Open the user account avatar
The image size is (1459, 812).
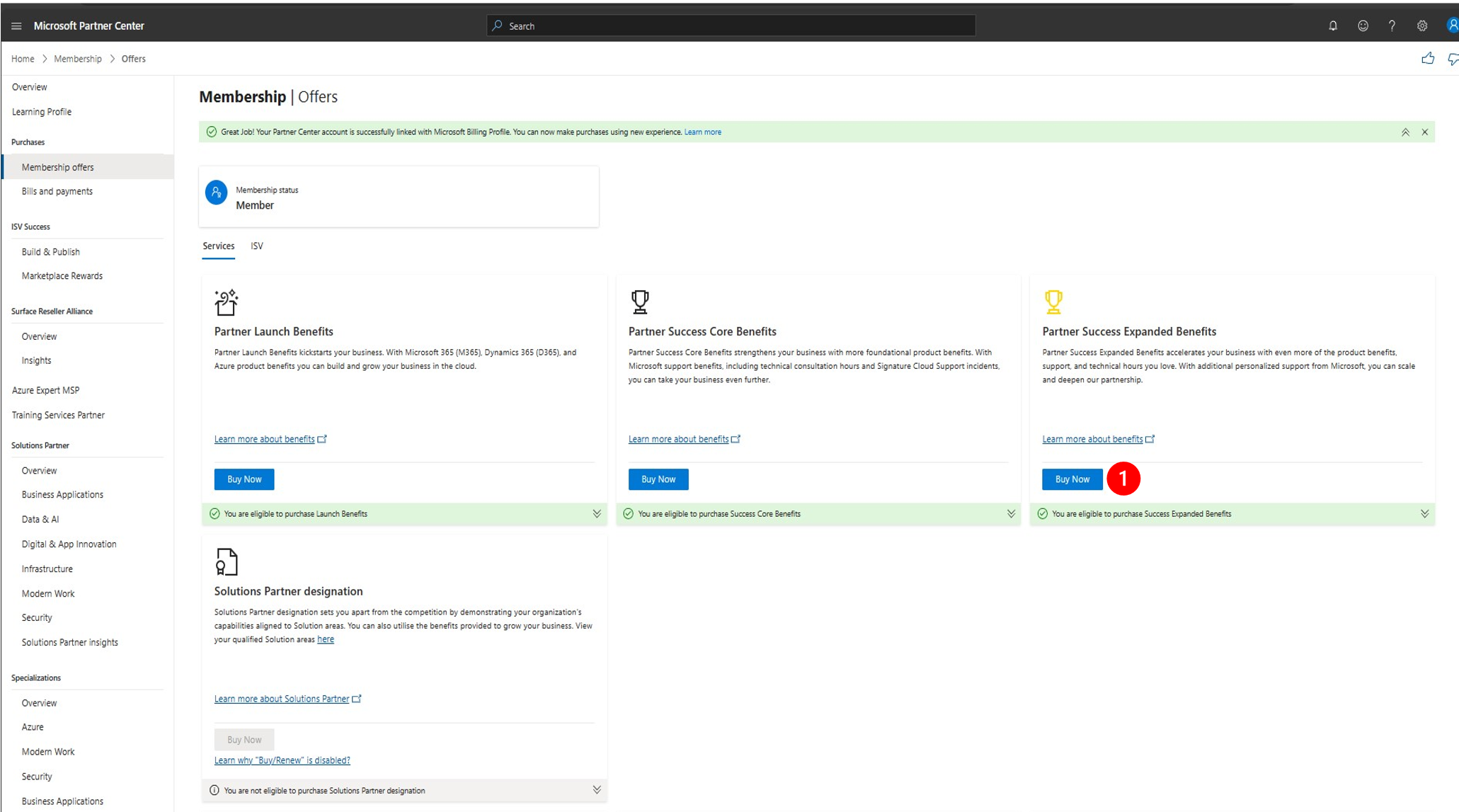[1453, 26]
